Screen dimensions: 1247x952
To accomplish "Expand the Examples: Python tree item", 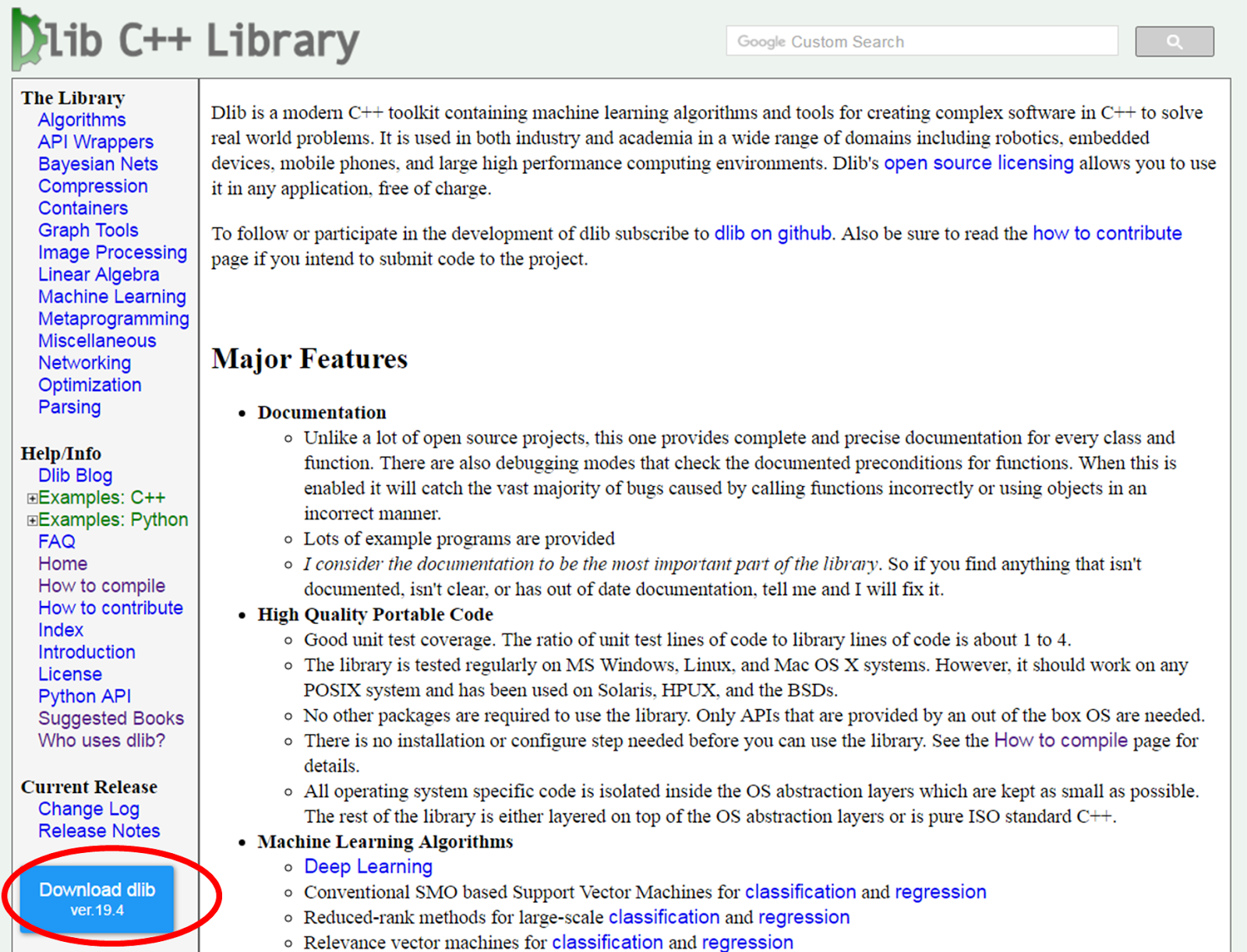I will 31,520.
